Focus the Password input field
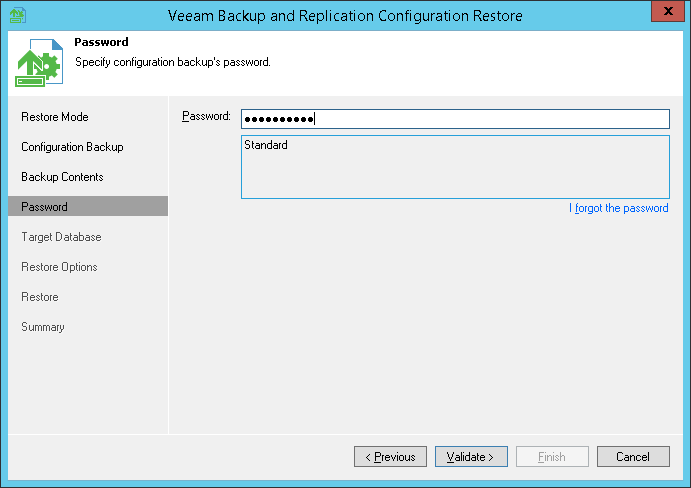Image resolution: width=691 pixels, height=488 pixels. coord(455,119)
